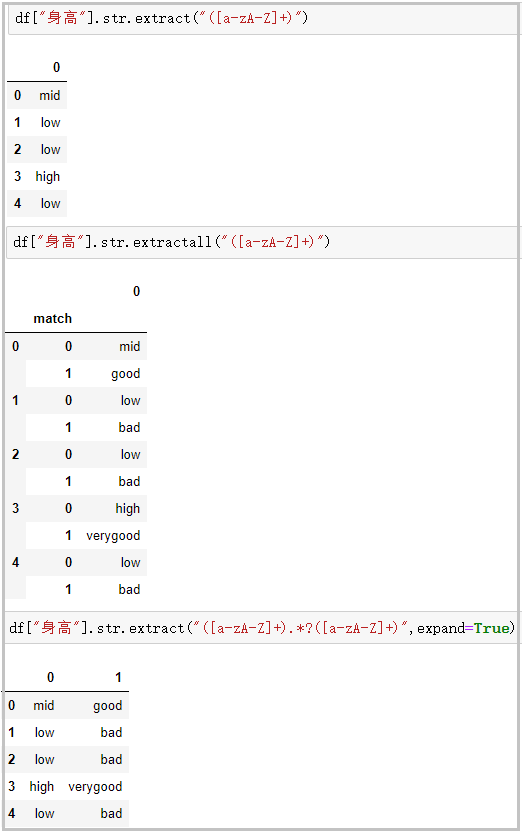This screenshot has height=833, width=522.
Task: Click the first code cell with str.extract
Action: pos(263,19)
